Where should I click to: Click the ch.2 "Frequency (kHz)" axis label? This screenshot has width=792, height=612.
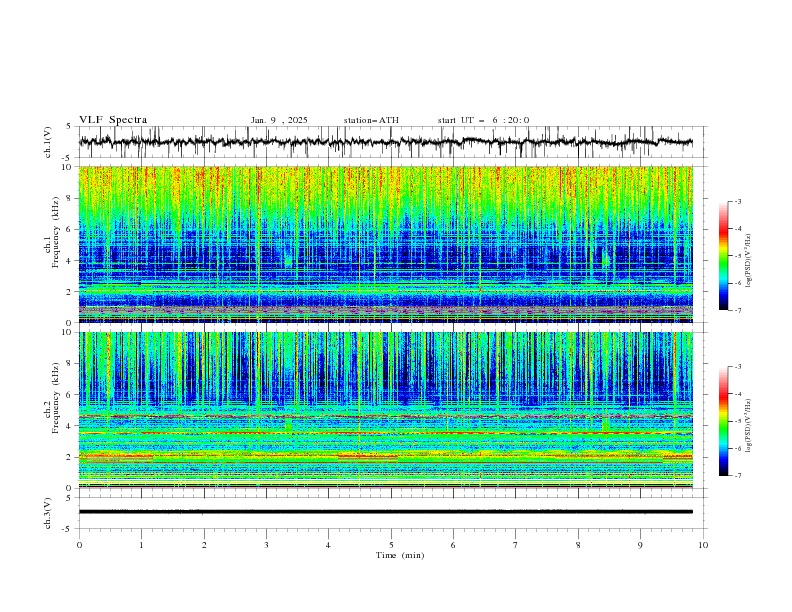coord(56,398)
